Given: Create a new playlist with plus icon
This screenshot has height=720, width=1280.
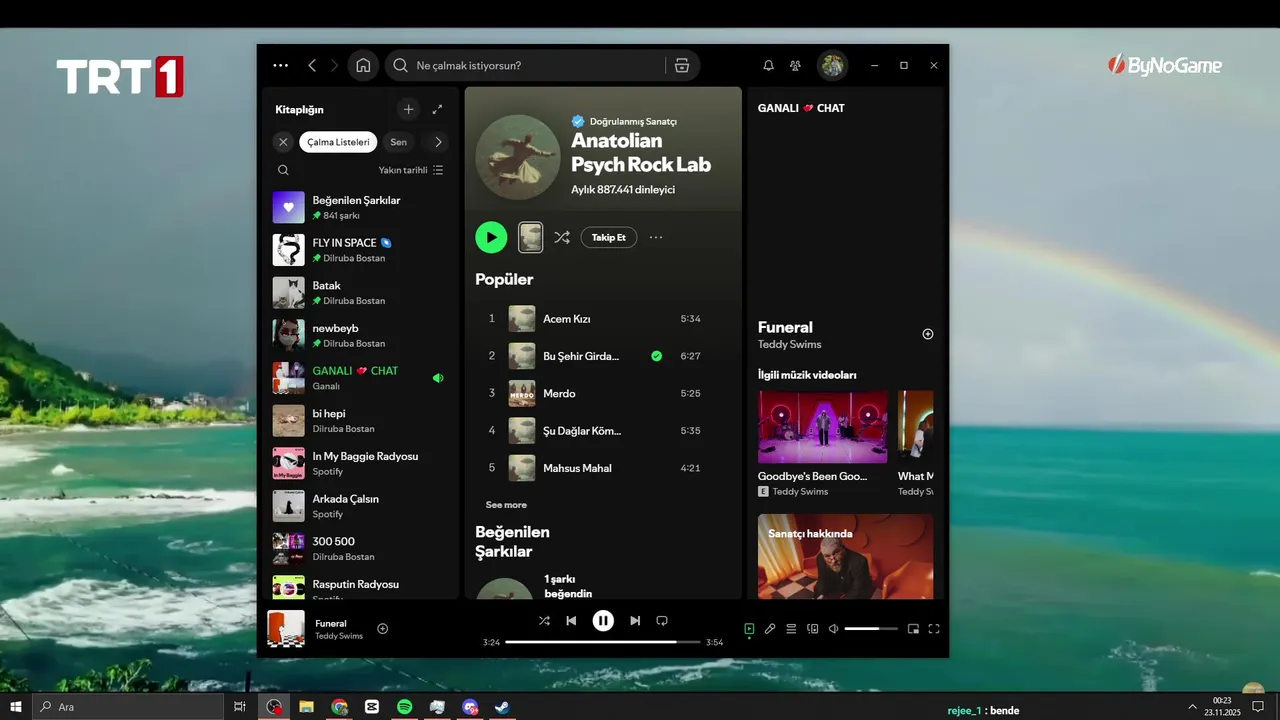Looking at the screenshot, I should click(x=408, y=109).
